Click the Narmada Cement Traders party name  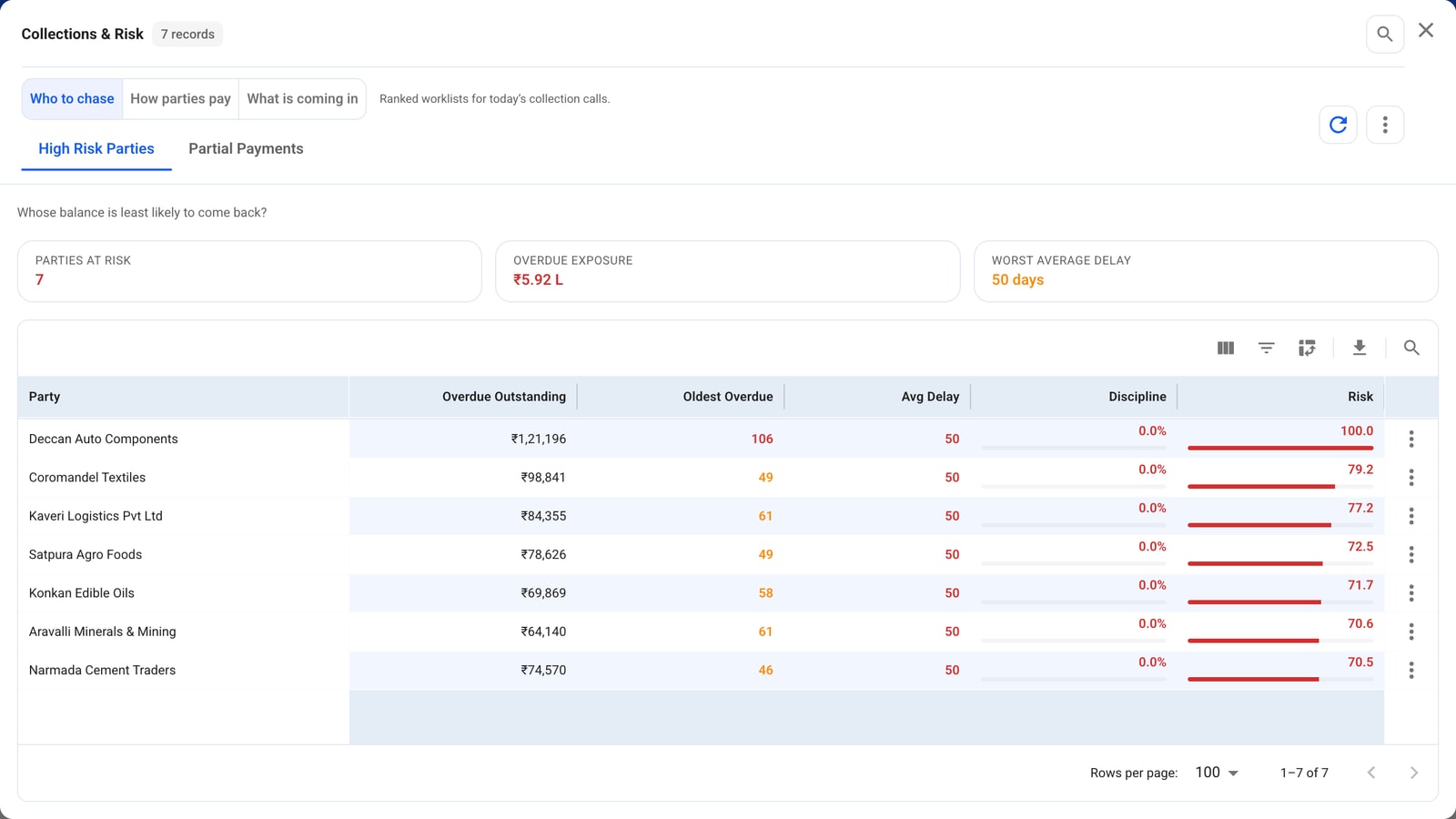pyautogui.click(x=102, y=670)
